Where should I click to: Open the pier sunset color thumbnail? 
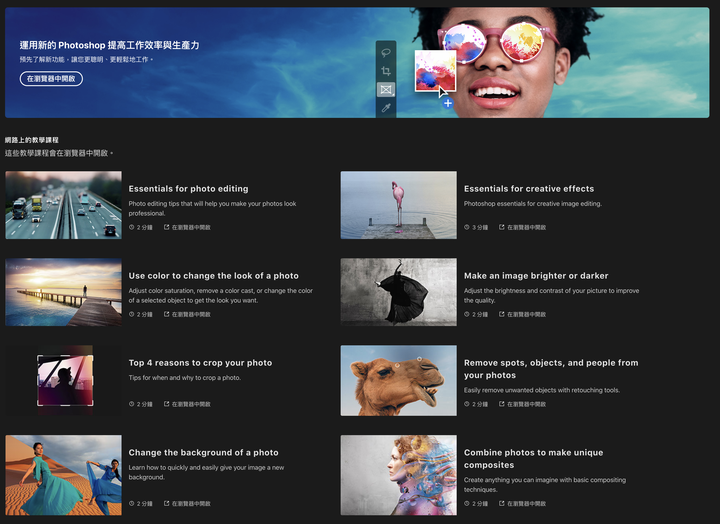(63, 292)
